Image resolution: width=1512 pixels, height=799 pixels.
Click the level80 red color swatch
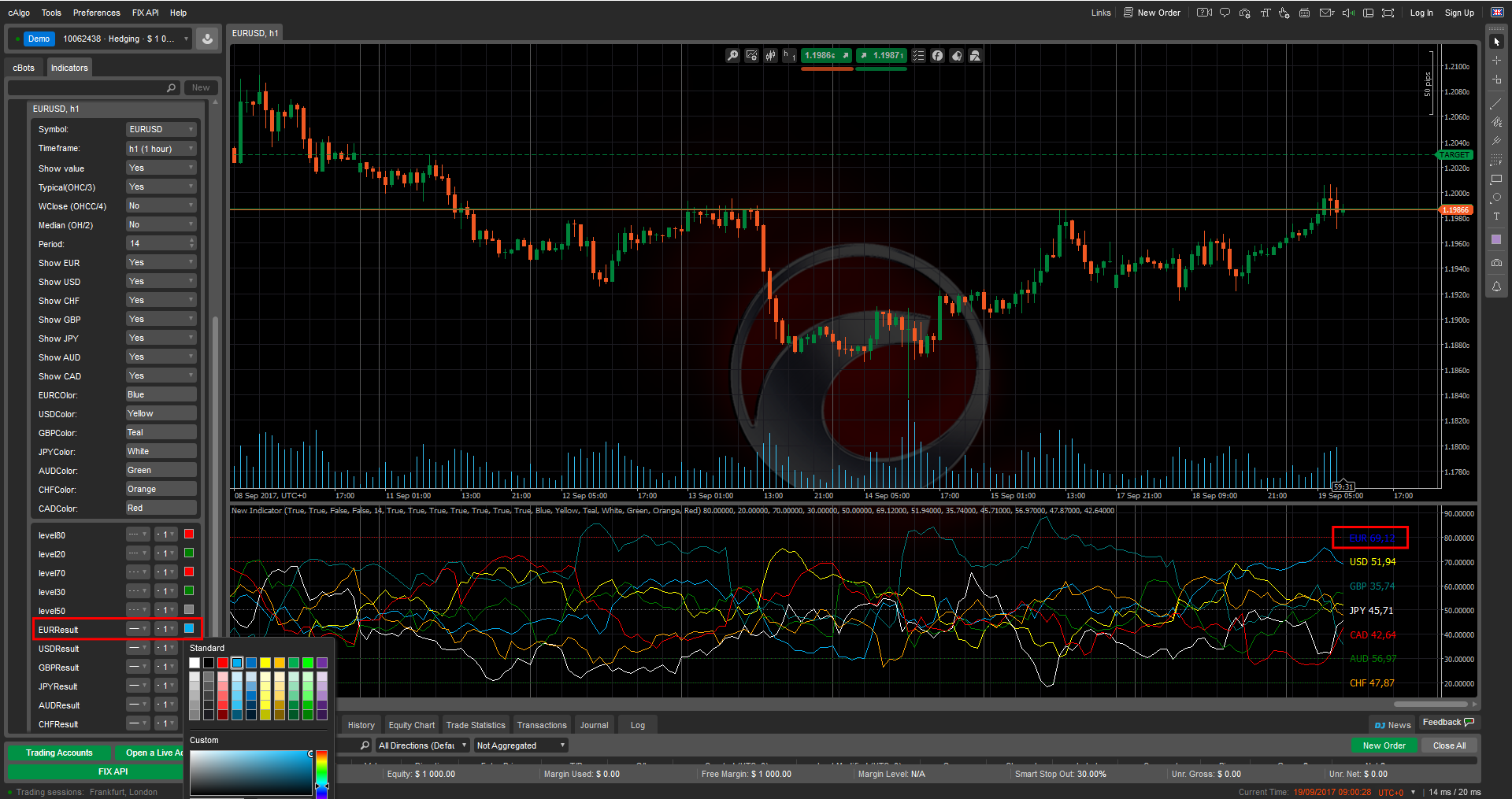[189, 534]
